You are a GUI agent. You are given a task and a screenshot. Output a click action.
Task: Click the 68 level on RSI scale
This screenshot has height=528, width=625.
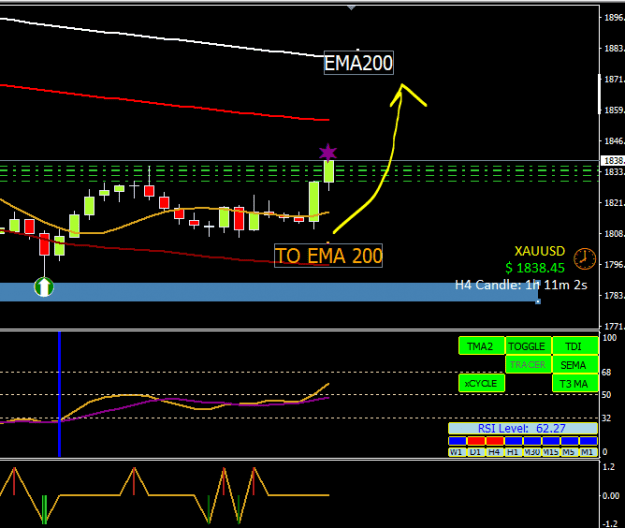[606, 373]
